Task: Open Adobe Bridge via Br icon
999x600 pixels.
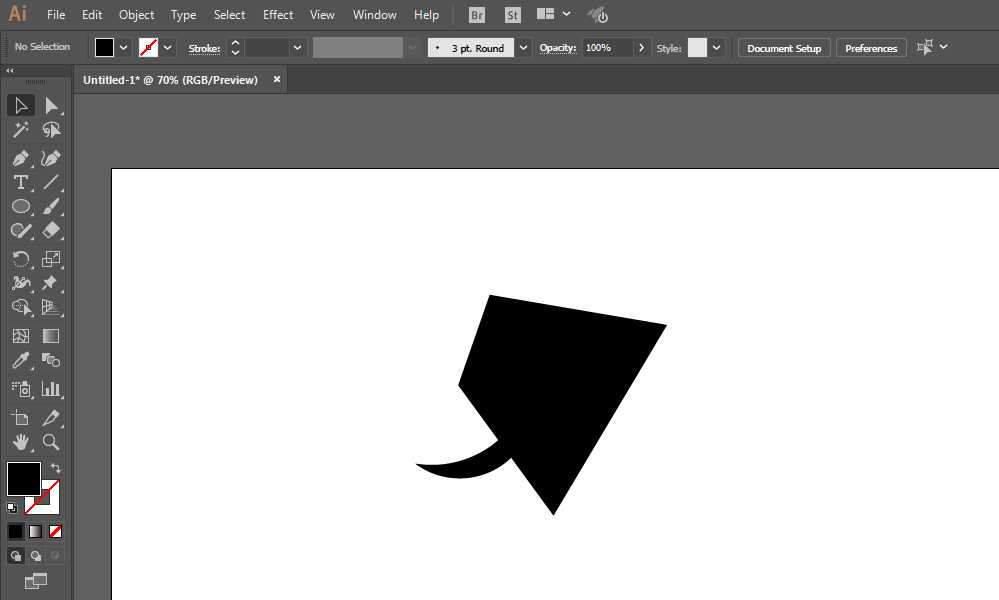Action: coord(478,15)
